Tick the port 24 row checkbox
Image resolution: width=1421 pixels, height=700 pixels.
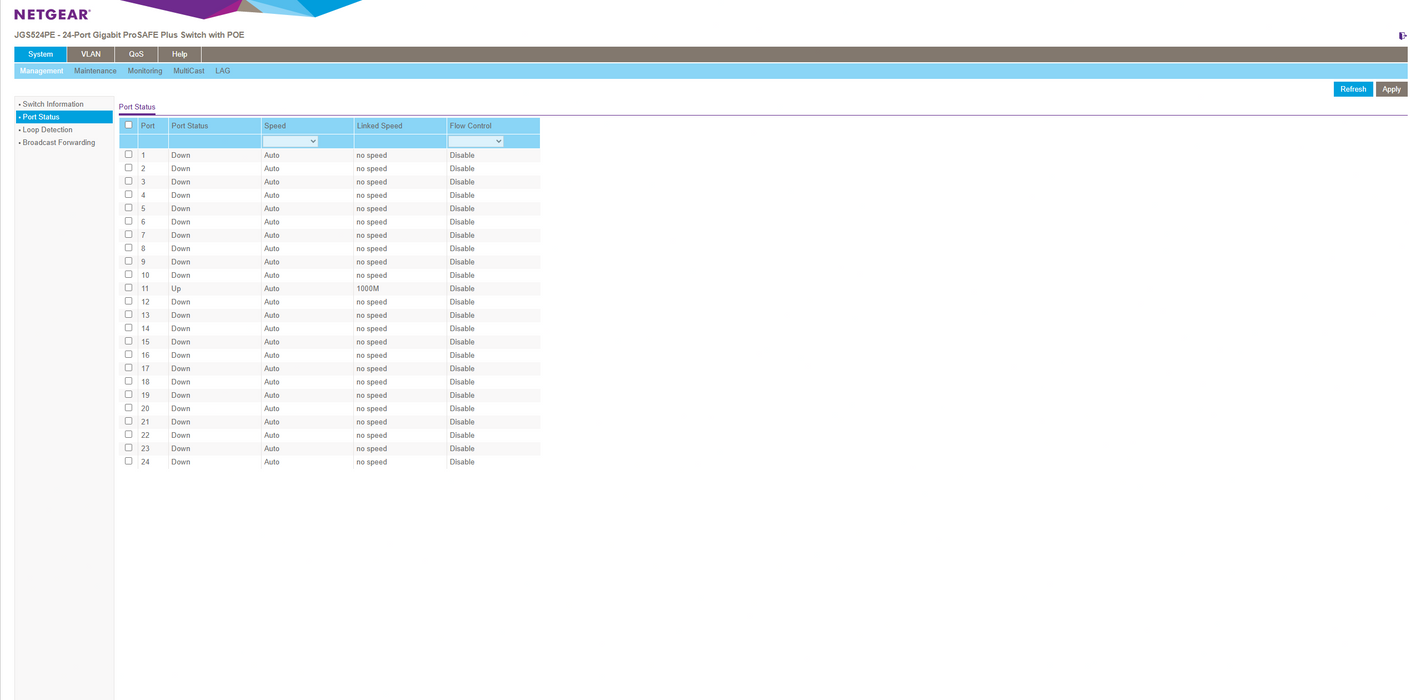128,461
